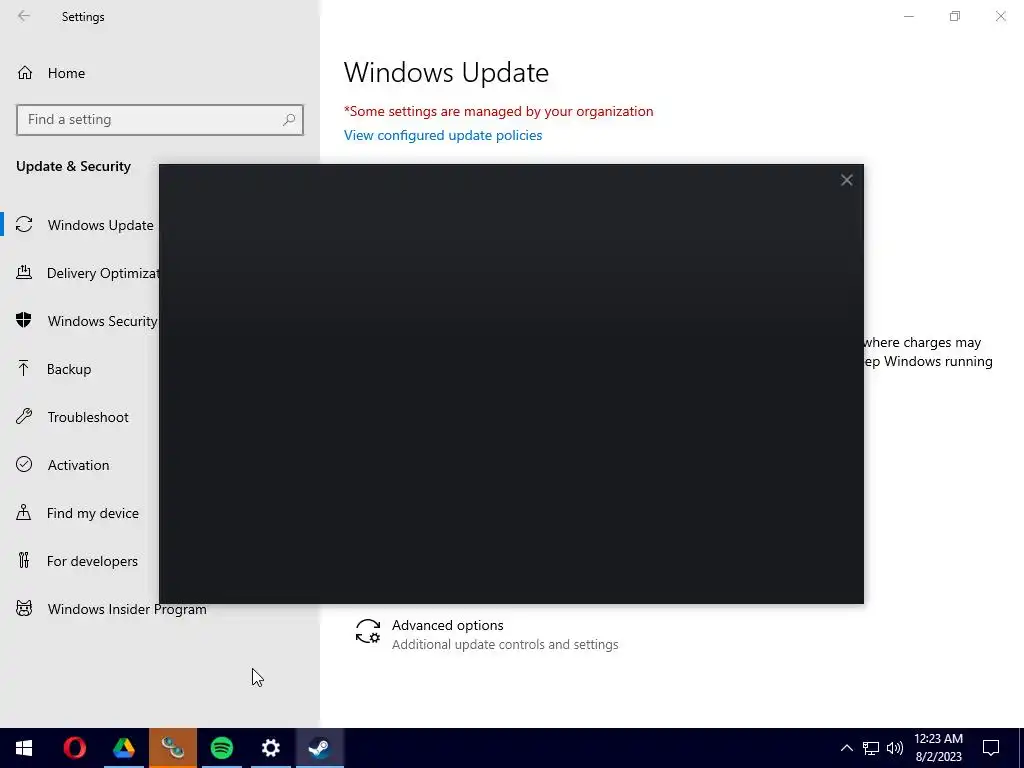This screenshot has height=768, width=1024.
Task: Launch Opera from the taskbar
Action: pos(74,748)
